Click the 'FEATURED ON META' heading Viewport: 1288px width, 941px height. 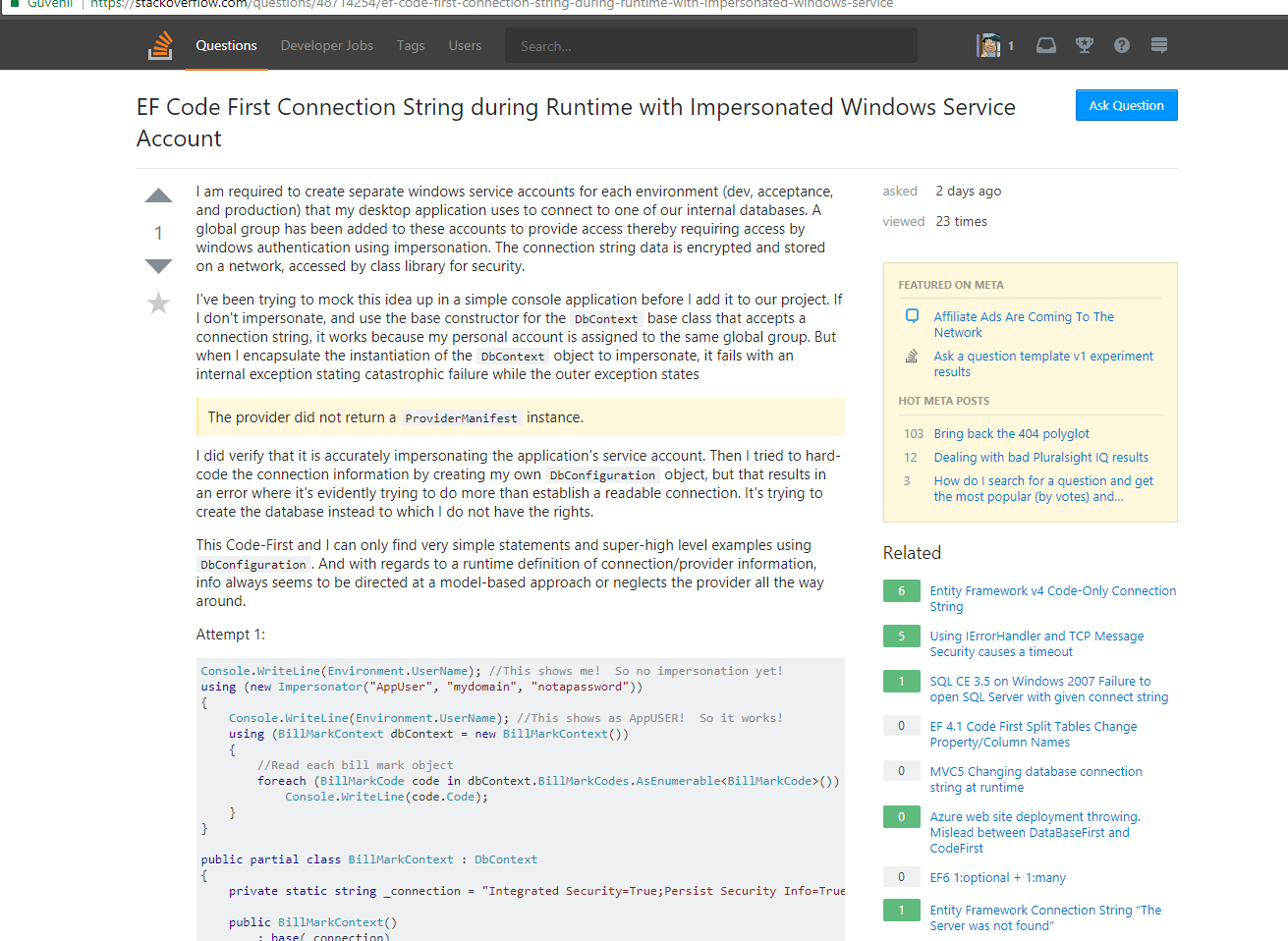(x=950, y=285)
